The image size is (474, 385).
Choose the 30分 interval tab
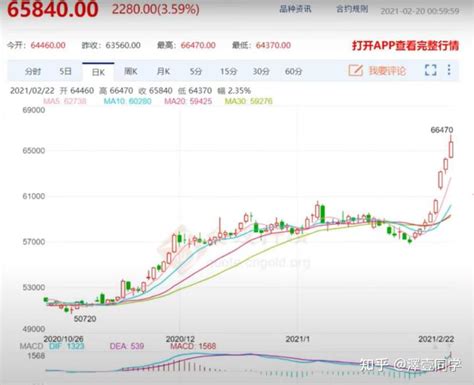pos(261,71)
